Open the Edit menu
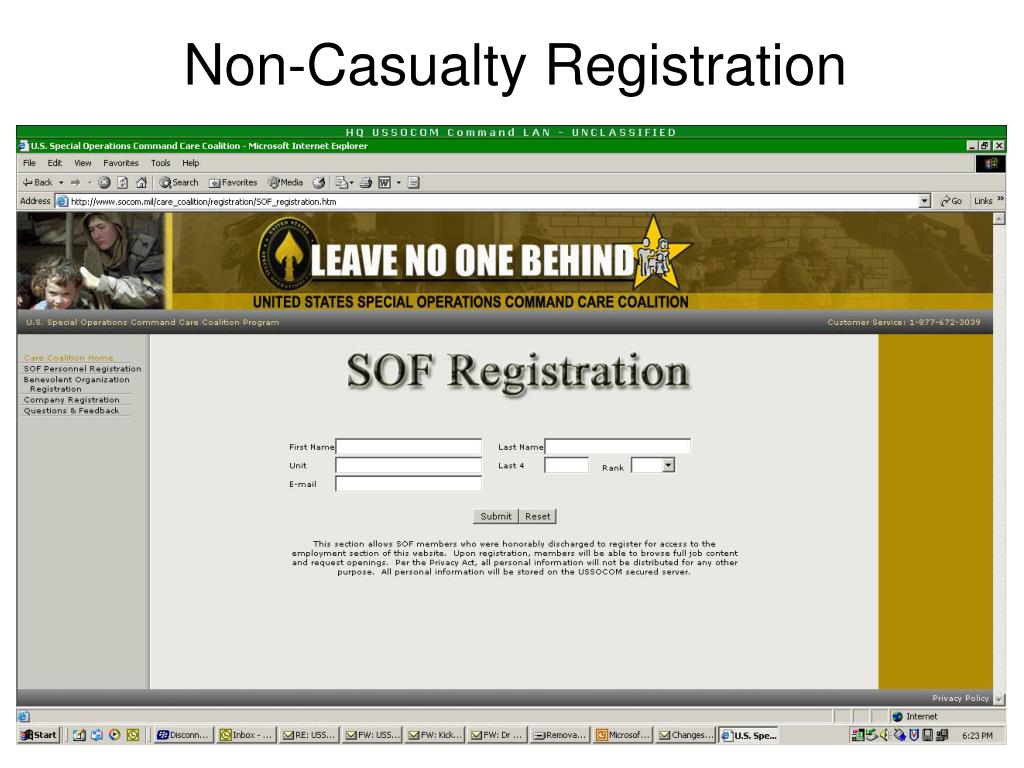The image size is (1024, 768). point(55,163)
